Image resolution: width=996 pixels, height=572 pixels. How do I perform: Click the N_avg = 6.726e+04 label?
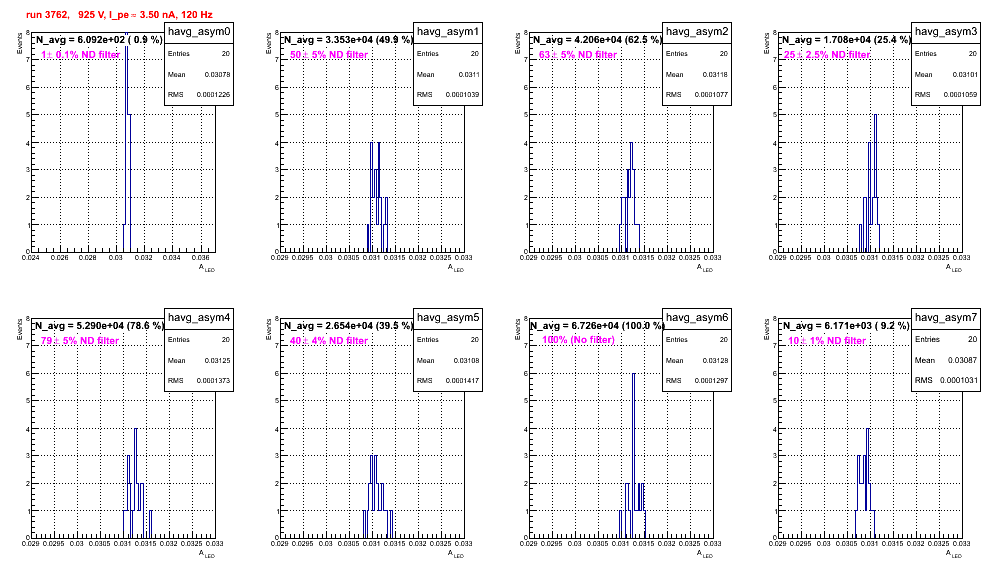[x=597, y=325]
